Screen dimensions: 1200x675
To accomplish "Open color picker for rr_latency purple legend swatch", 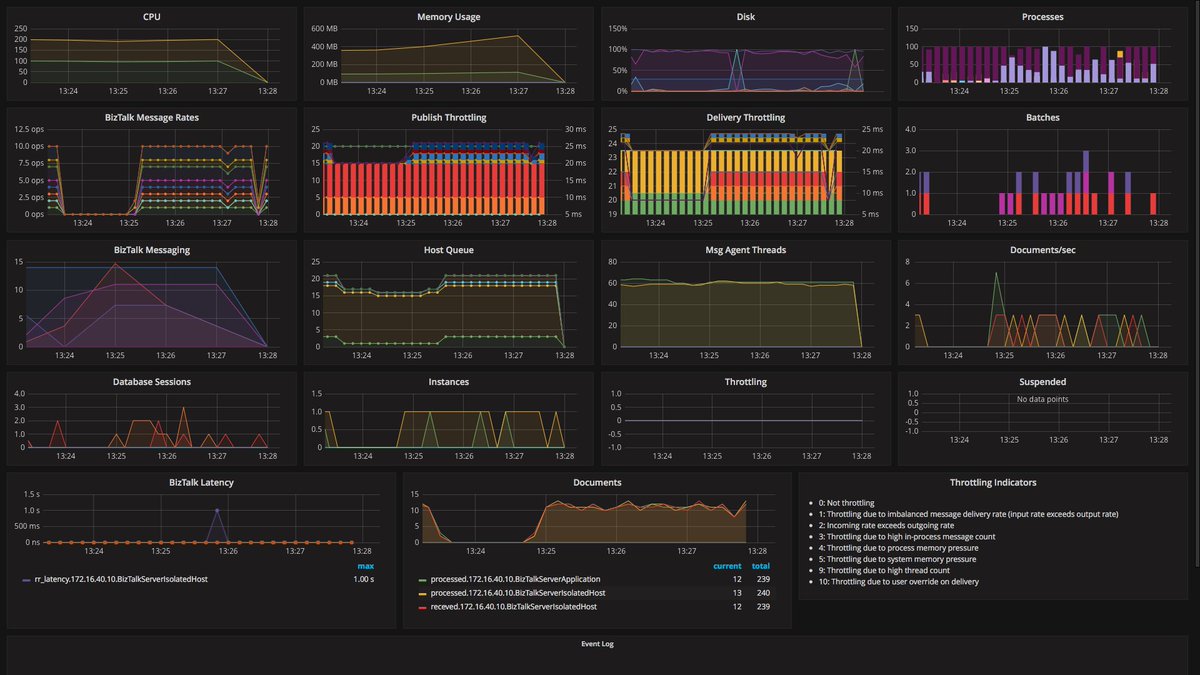I will (x=26, y=579).
